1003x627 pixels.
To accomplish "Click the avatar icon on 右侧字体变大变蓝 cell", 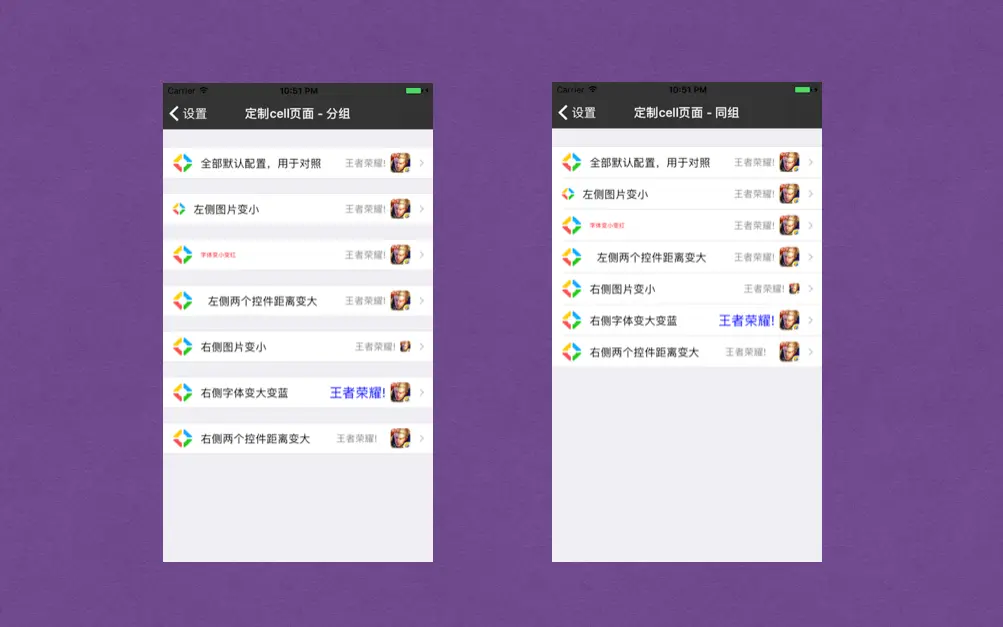I will click(x=399, y=392).
